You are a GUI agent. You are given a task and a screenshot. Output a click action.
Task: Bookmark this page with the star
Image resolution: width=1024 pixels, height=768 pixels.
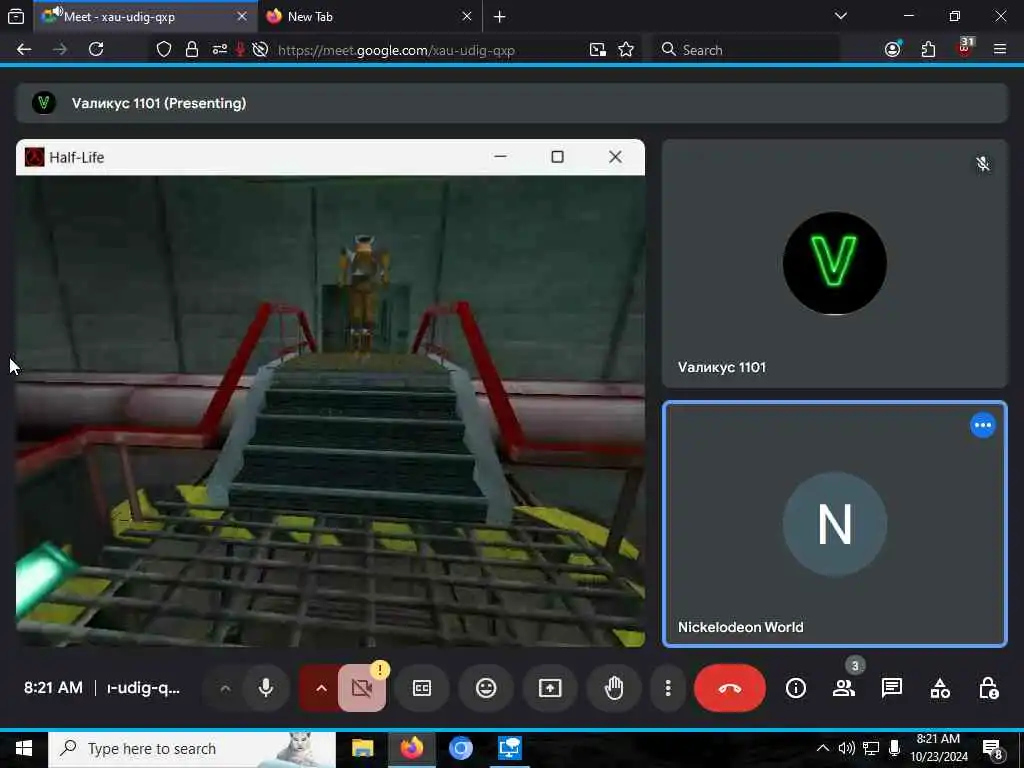pos(626,50)
